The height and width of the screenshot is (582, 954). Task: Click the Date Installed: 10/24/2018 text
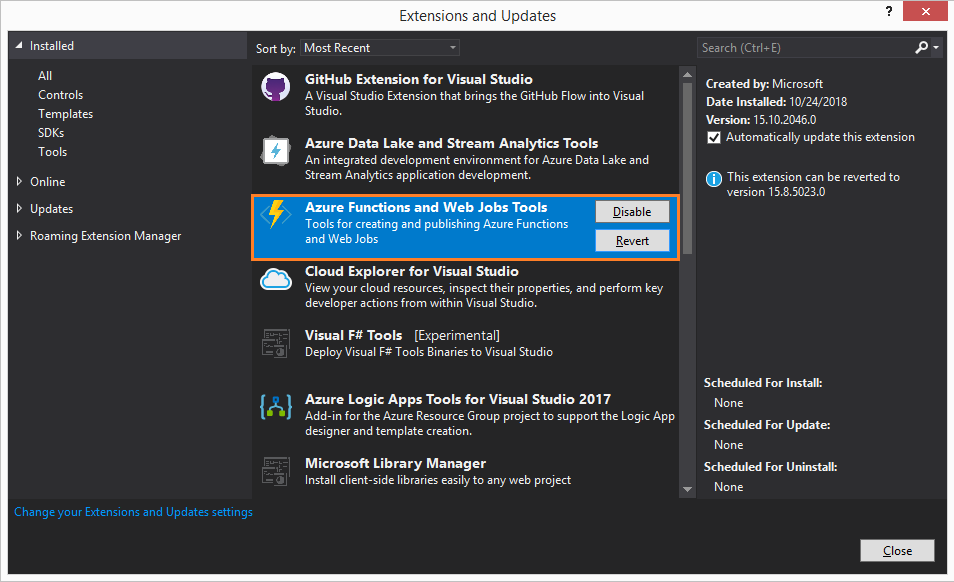tap(776, 102)
